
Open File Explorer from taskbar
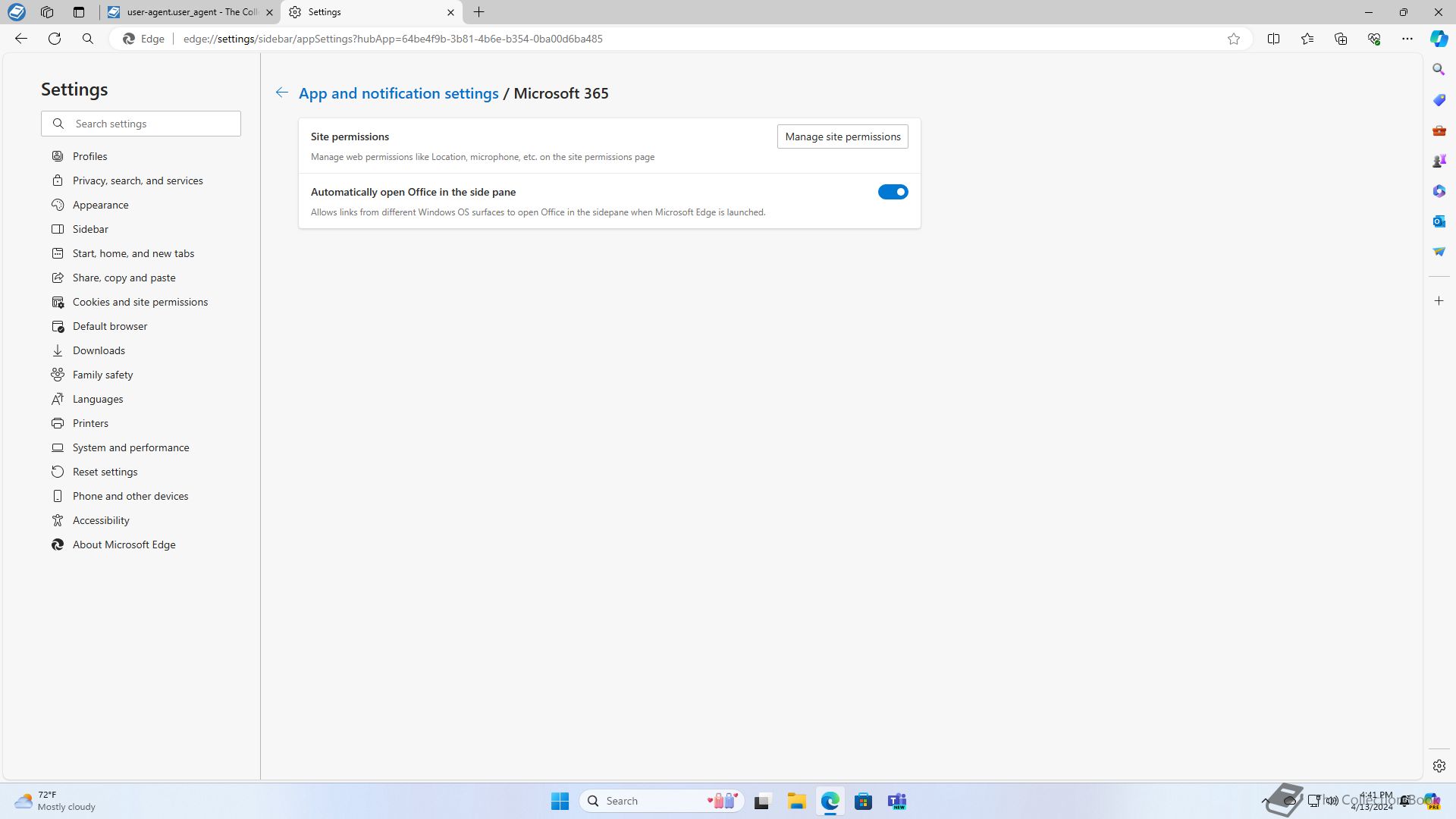tap(796, 801)
